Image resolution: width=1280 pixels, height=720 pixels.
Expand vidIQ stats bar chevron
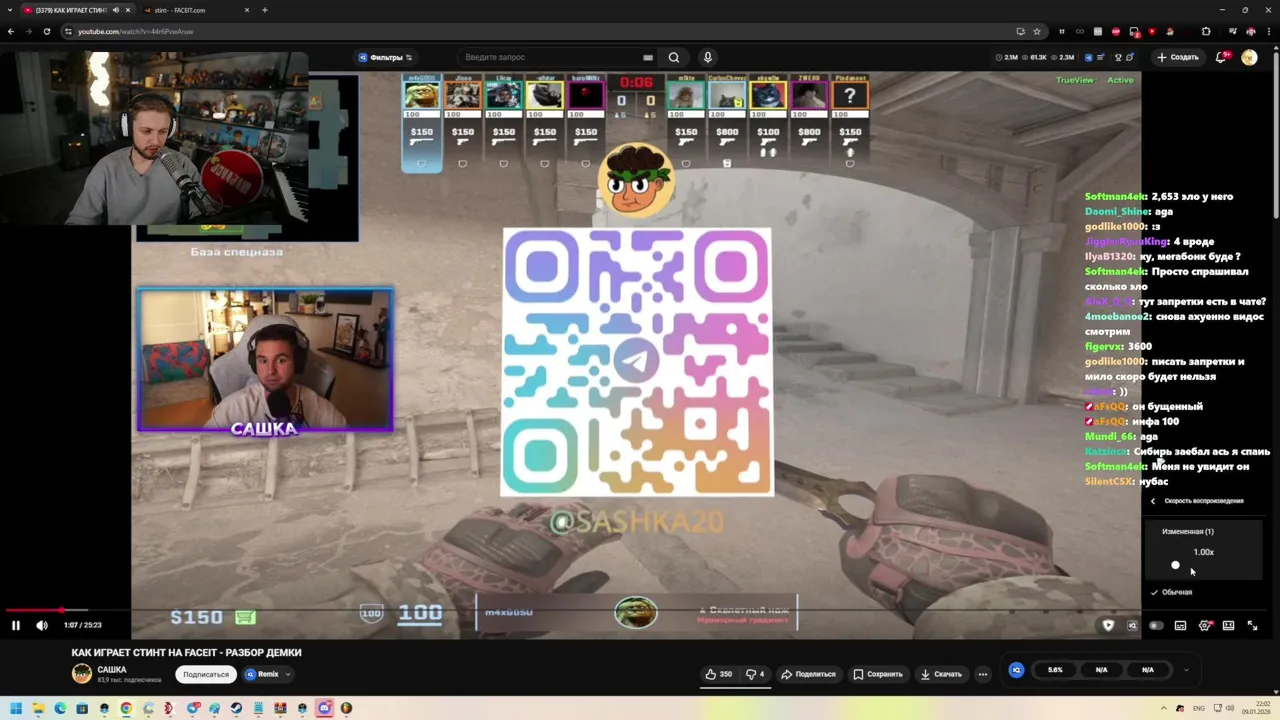(x=1186, y=670)
